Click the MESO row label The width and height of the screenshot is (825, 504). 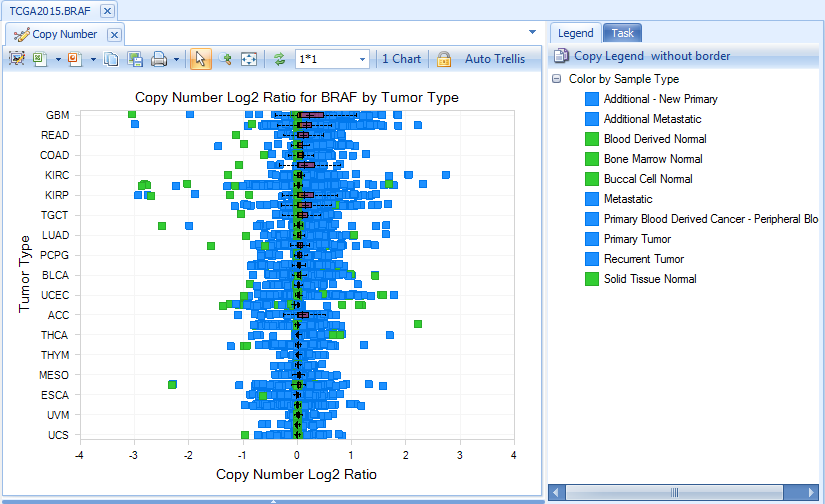(x=54, y=375)
